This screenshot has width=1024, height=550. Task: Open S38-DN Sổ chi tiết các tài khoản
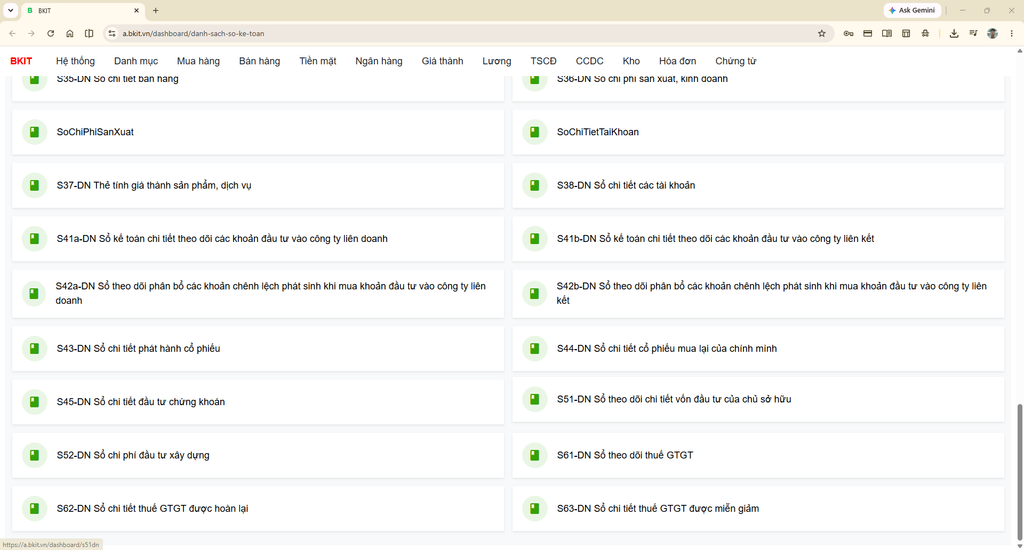(x=758, y=186)
